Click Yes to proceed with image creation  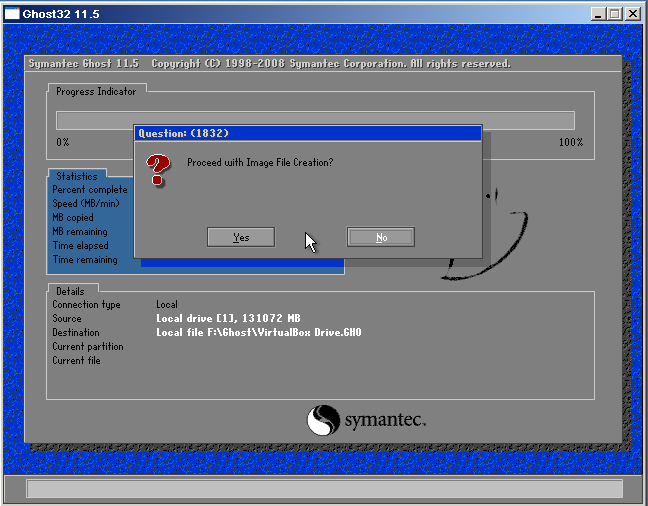tap(240, 237)
